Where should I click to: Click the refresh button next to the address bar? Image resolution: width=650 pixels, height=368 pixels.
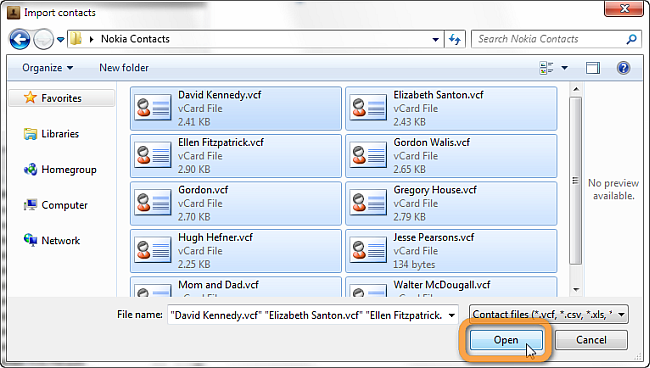[455, 39]
